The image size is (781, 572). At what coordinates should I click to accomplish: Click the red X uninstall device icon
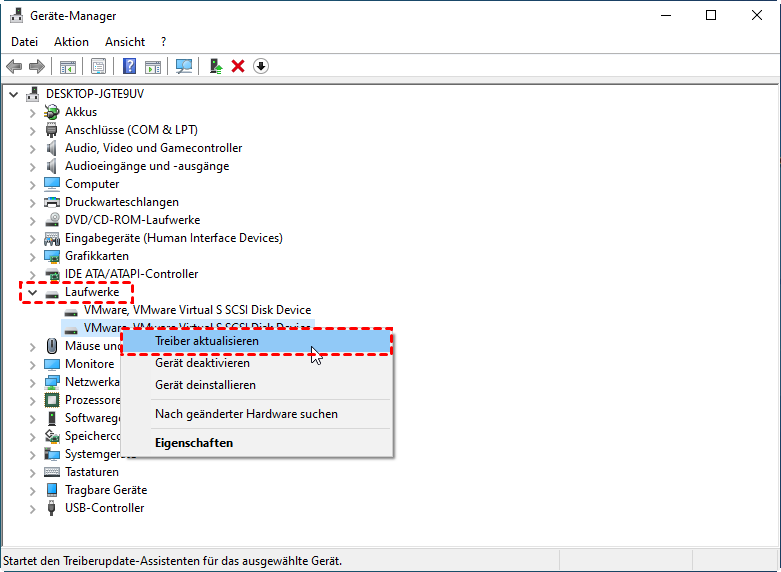238,66
